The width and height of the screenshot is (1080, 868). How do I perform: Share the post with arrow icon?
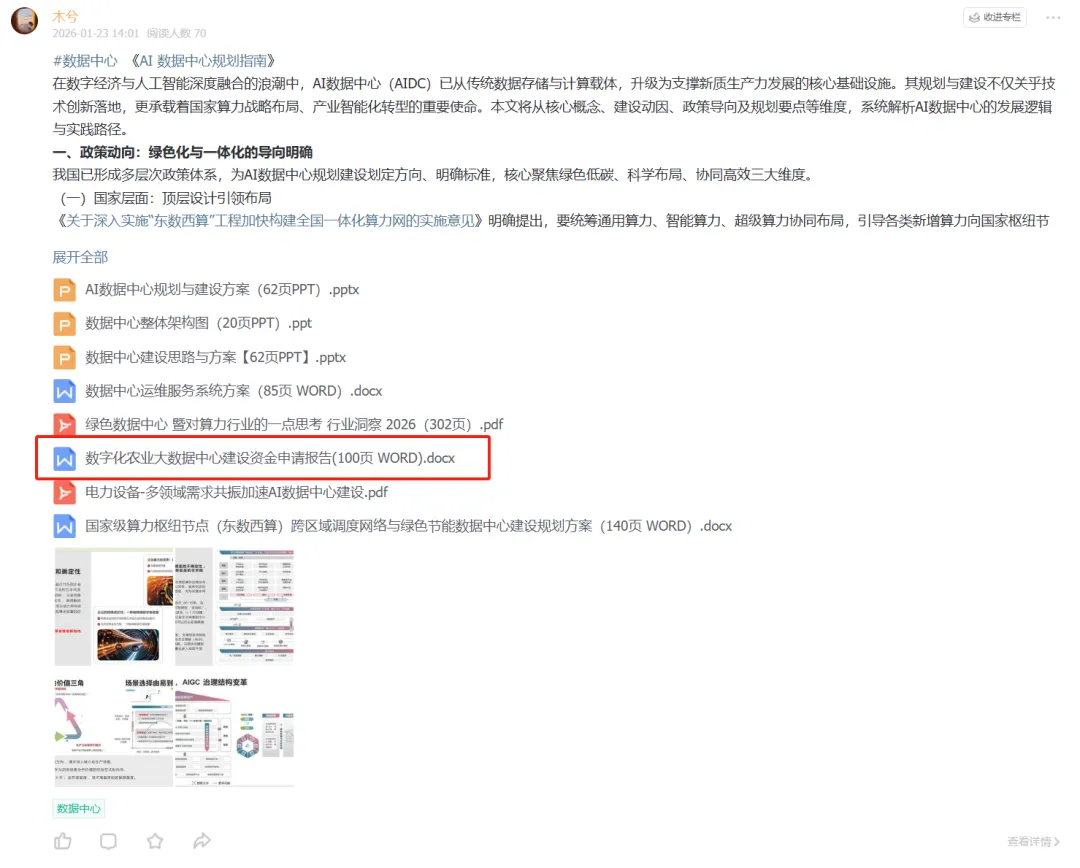click(x=202, y=841)
